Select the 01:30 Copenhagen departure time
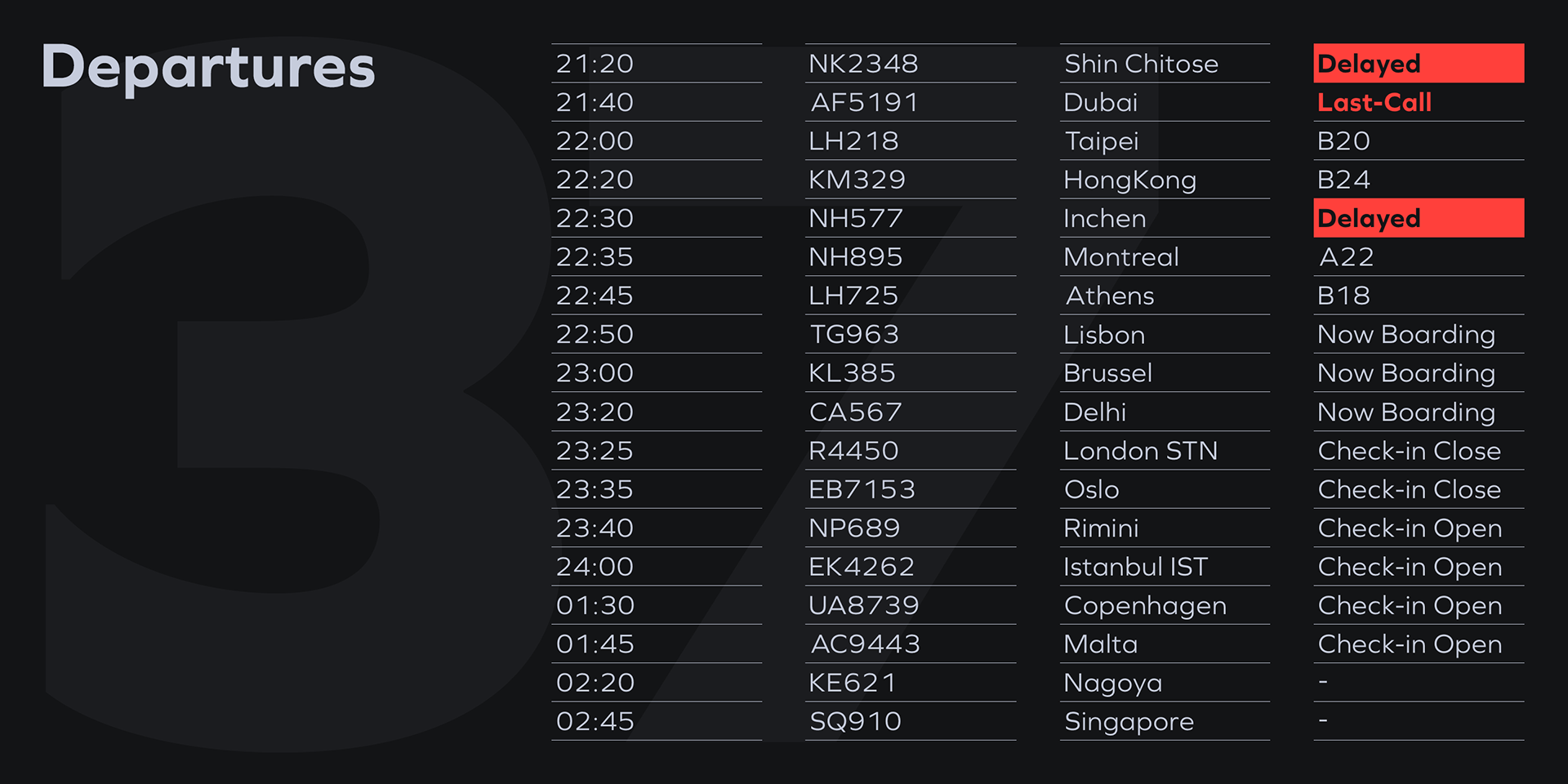Viewport: 1568px width, 784px height. [595, 605]
